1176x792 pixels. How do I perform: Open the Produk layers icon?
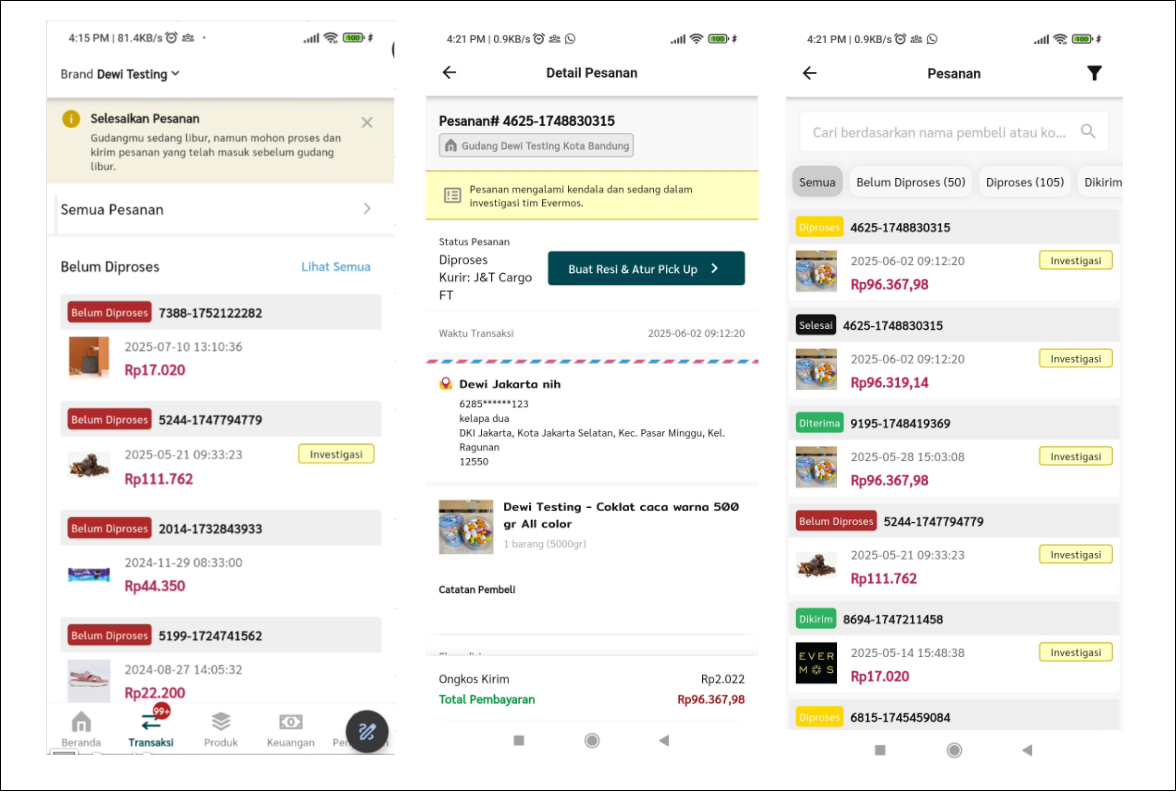point(220,722)
